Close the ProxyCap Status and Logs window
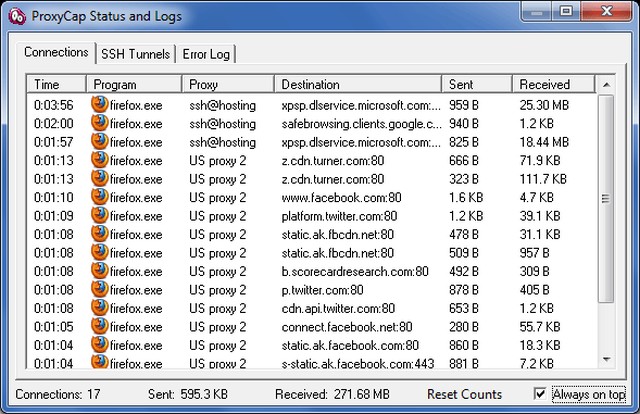The width and height of the screenshot is (640, 414). [x=607, y=11]
